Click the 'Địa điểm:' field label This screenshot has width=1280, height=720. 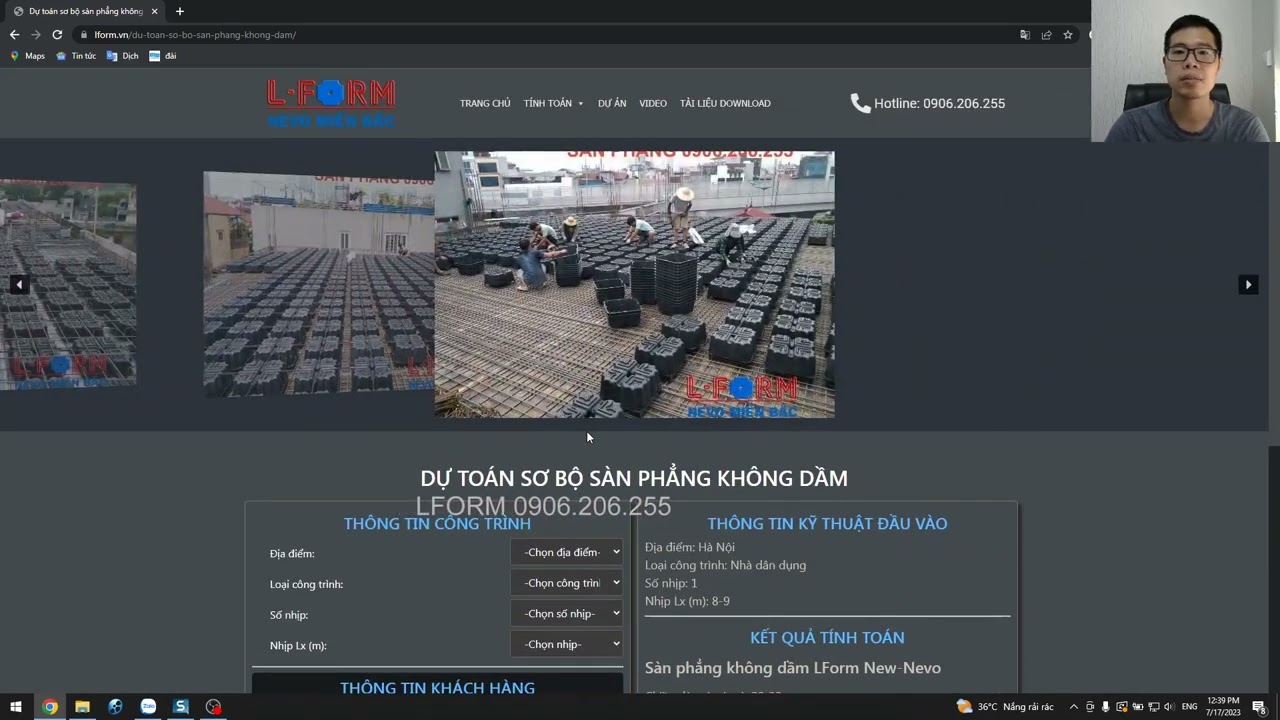point(292,553)
